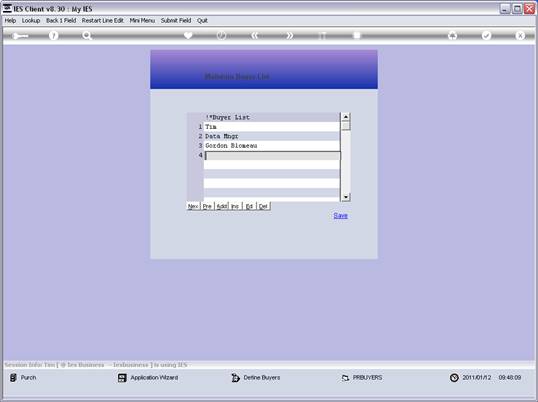Click the checkmark submit icon in toolbar
This screenshot has height=402, width=538.
pyautogui.click(x=486, y=35)
